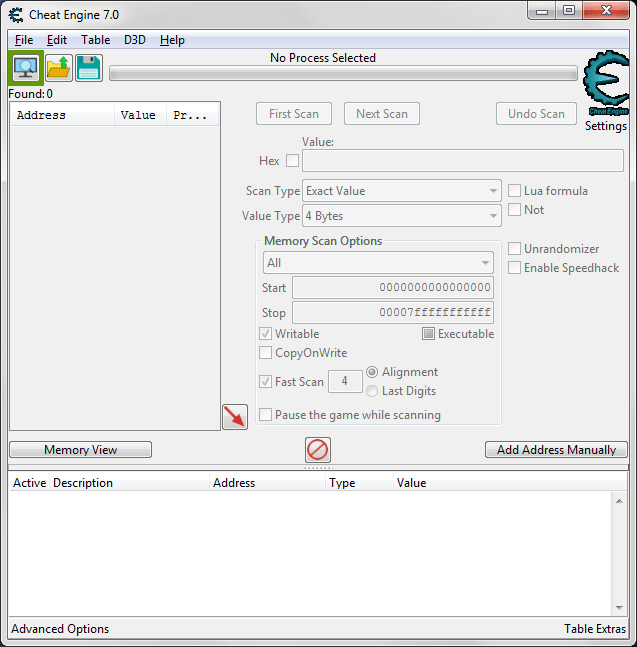
Task: Save table with floppy disk icon
Action: (89, 68)
